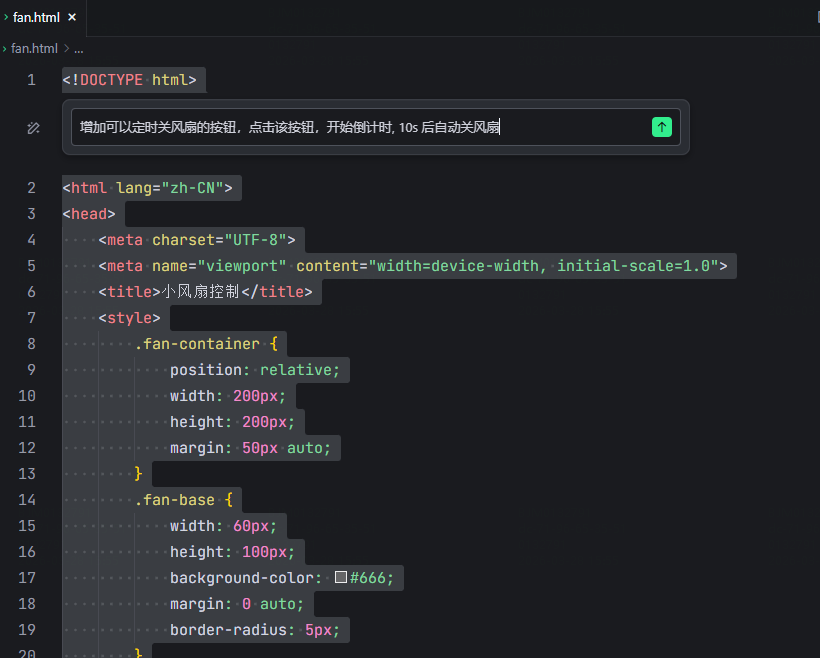Click the meta charset="UTF-8" line

[x=197, y=240]
